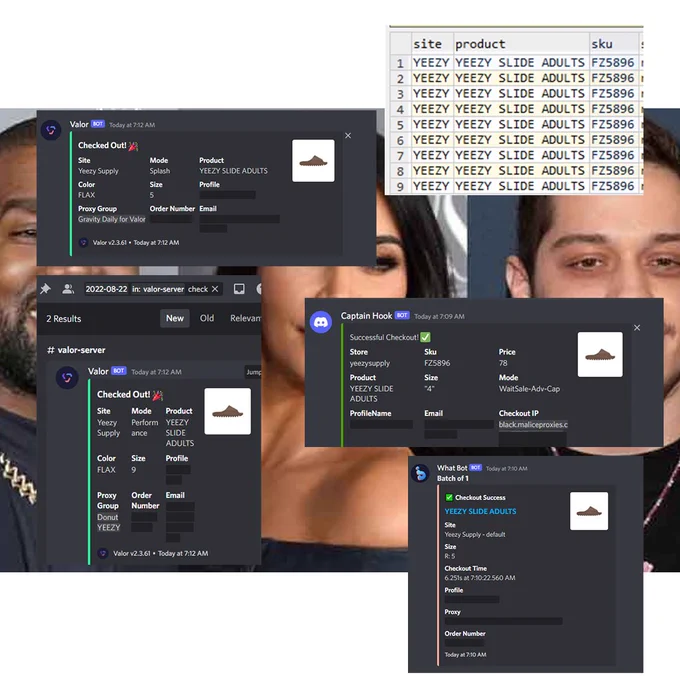Click Valor v2.3.61 footer icon in Splash embed
Viewport: 680px width, 680px height.
(84, 242)
